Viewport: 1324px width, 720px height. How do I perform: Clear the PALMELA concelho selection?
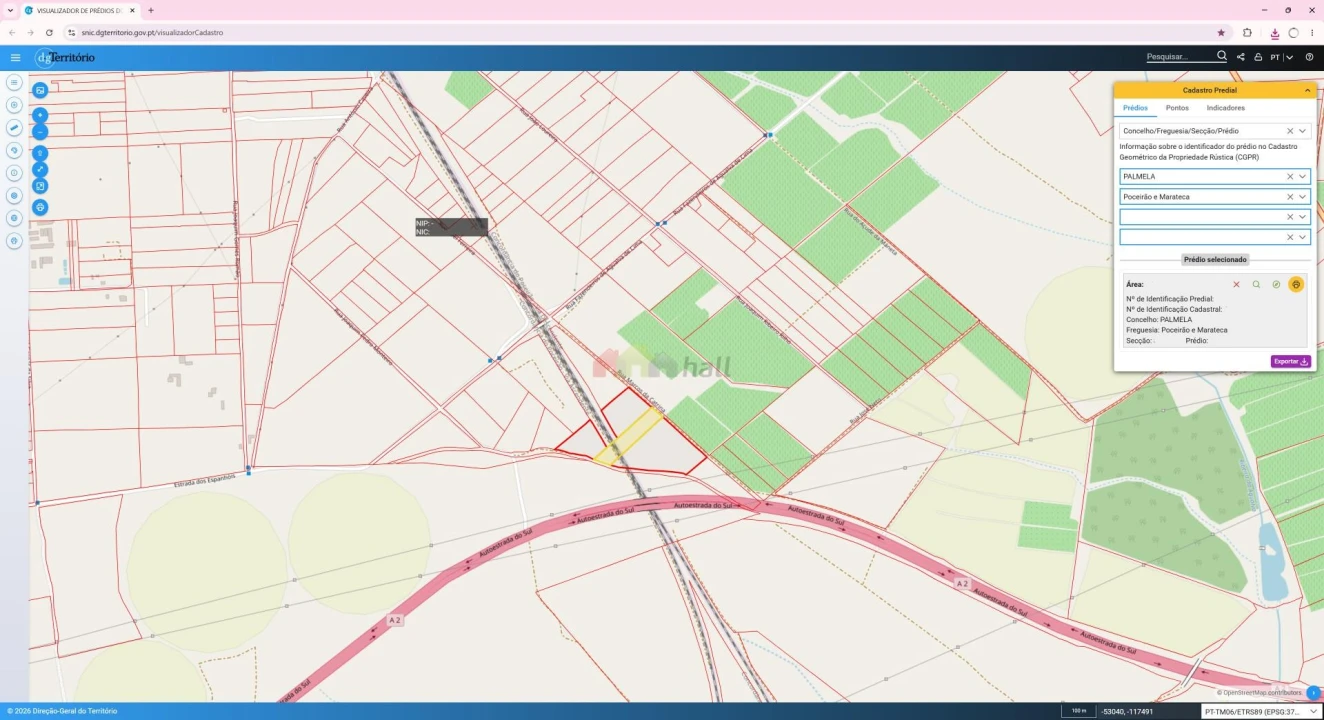click(x=1290, y=176)
